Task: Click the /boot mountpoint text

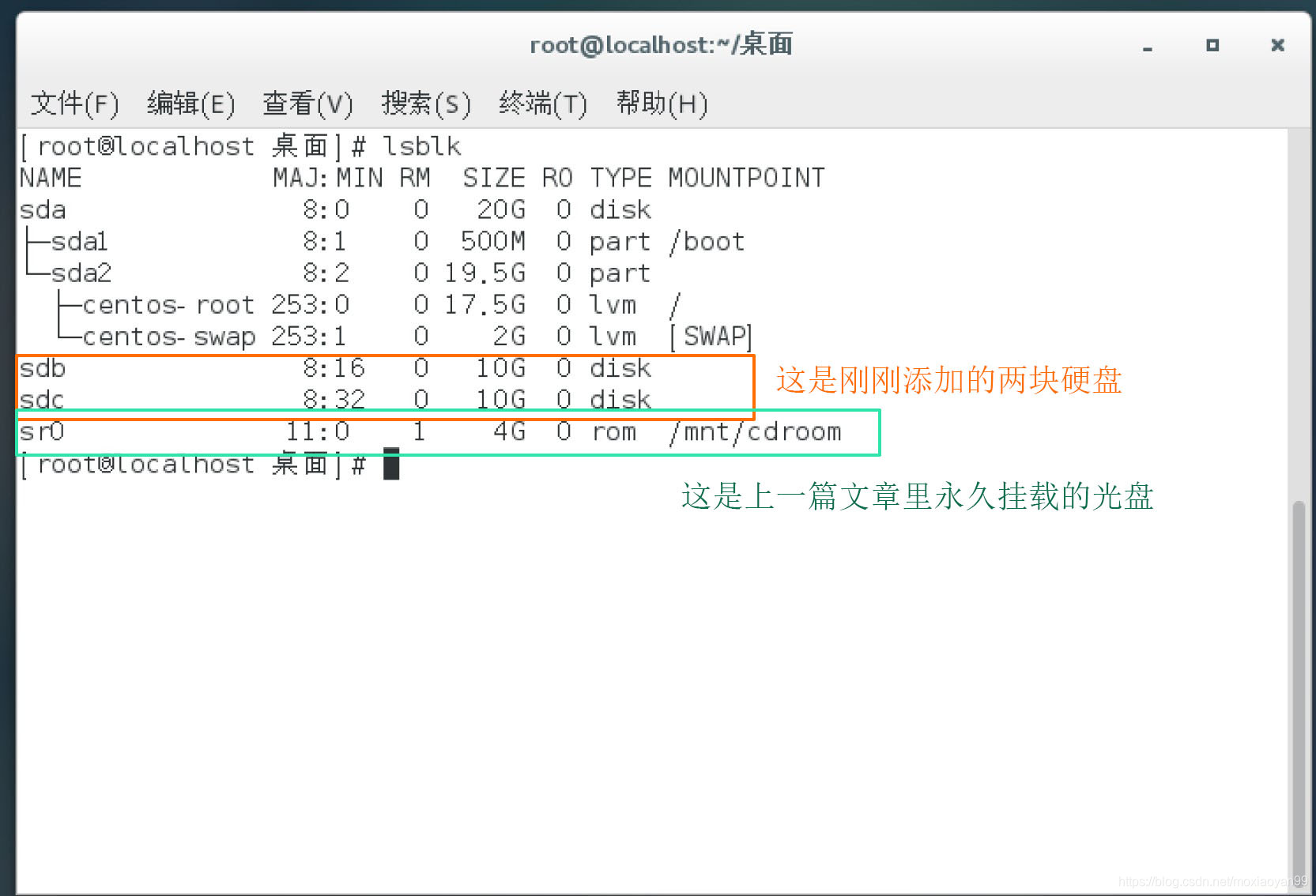Action: (x=707, y=242)
